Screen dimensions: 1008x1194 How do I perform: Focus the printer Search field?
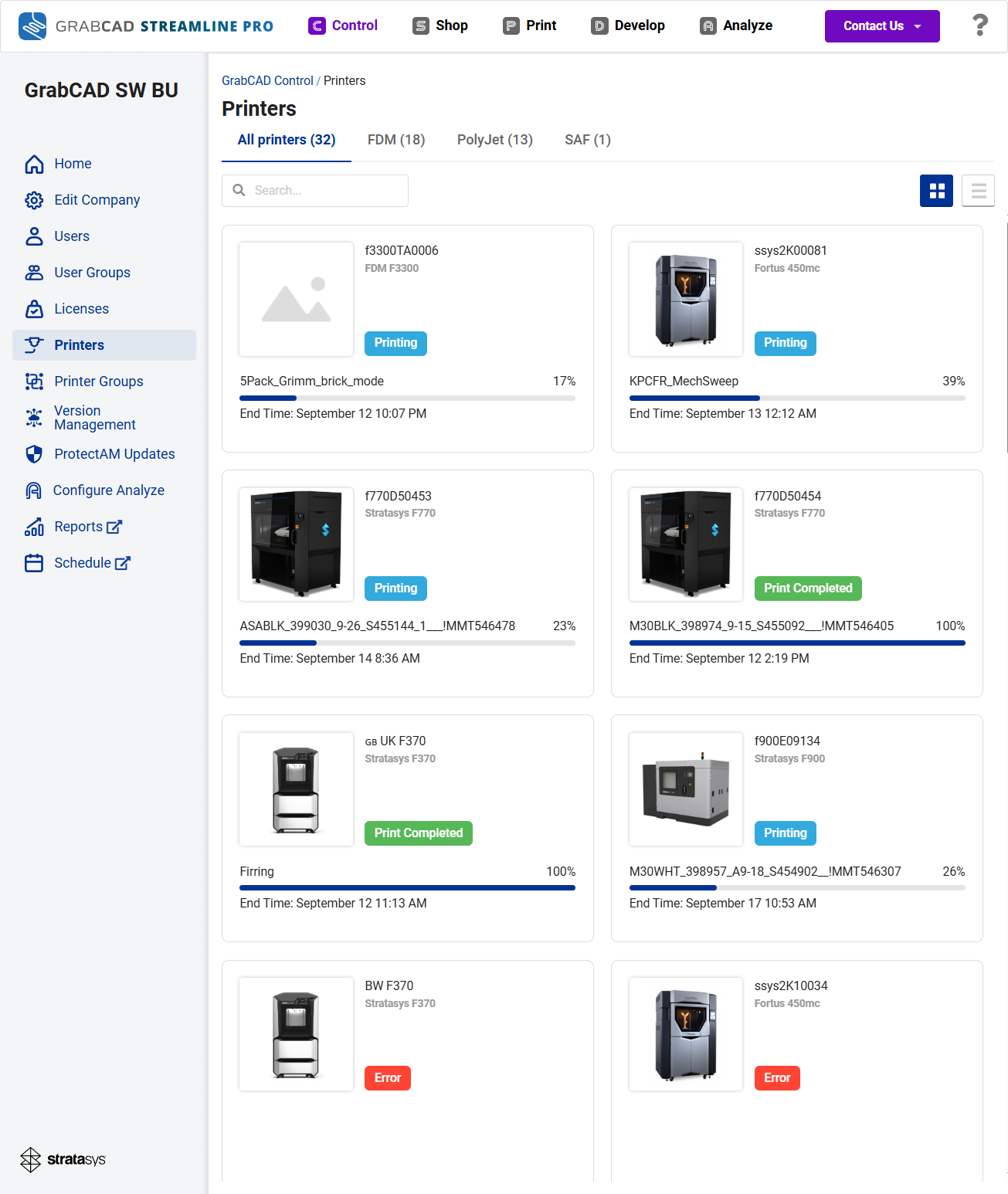315,191
